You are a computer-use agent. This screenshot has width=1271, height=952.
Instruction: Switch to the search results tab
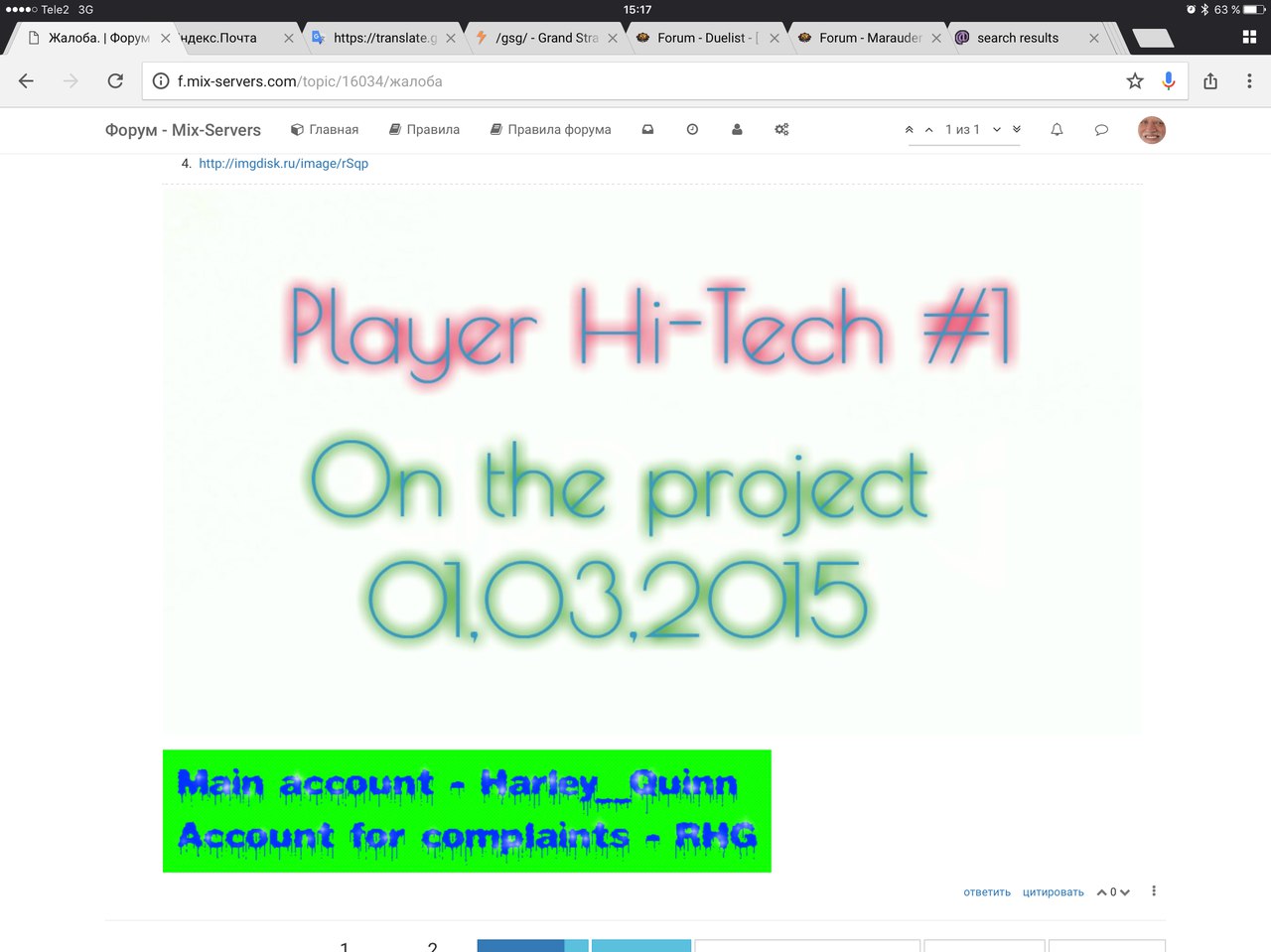click(1017, 38)
